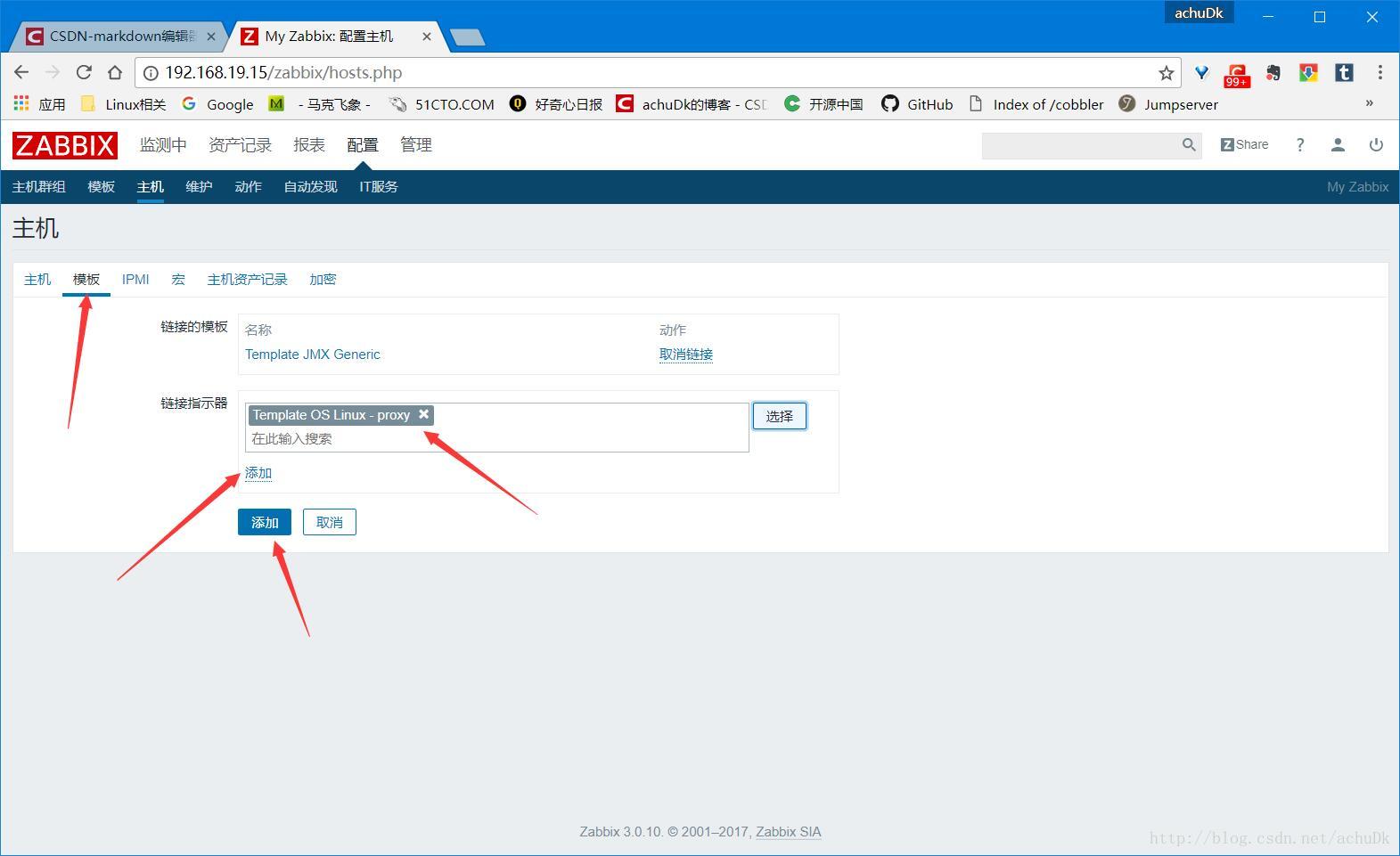The height and width of the screenshot is (856, 1400).
Task: Open Zabbix help question mark
Action: [1300, 145]
